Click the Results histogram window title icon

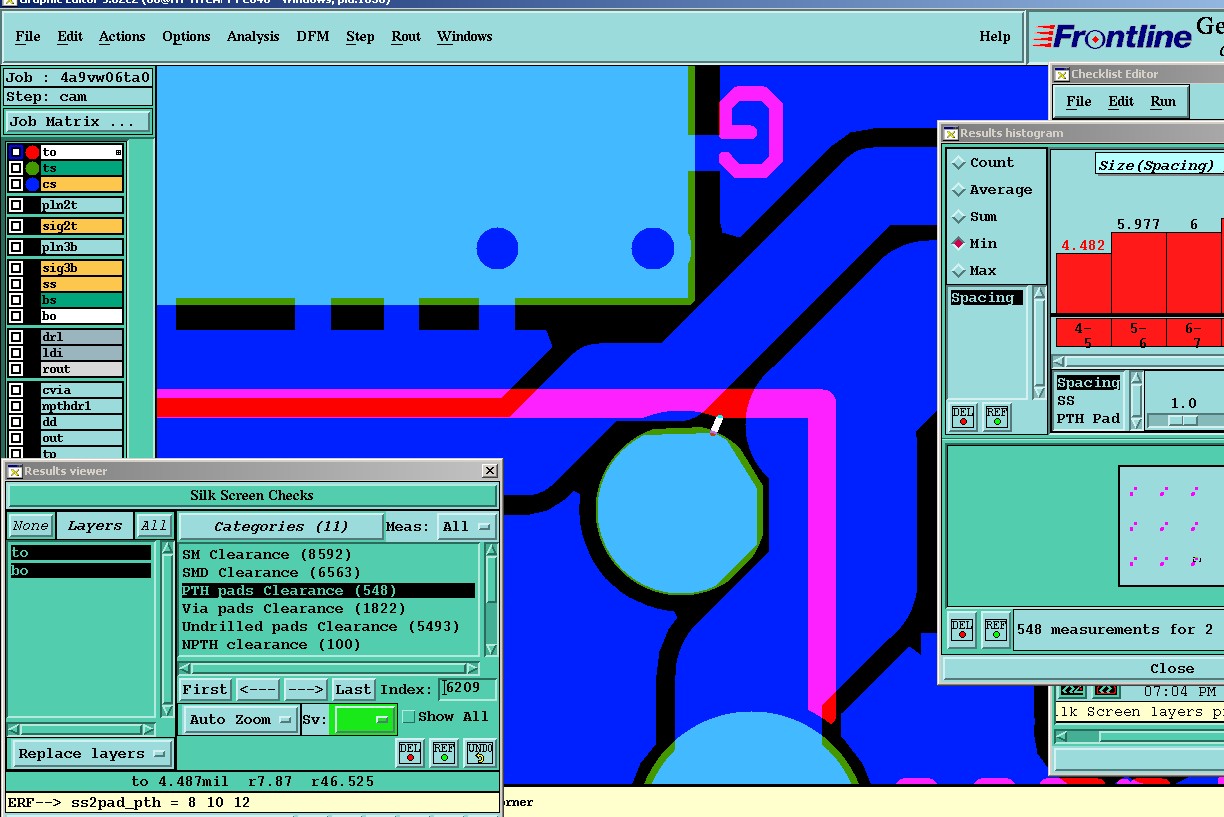pyautogui.click(x=951, y=133)
